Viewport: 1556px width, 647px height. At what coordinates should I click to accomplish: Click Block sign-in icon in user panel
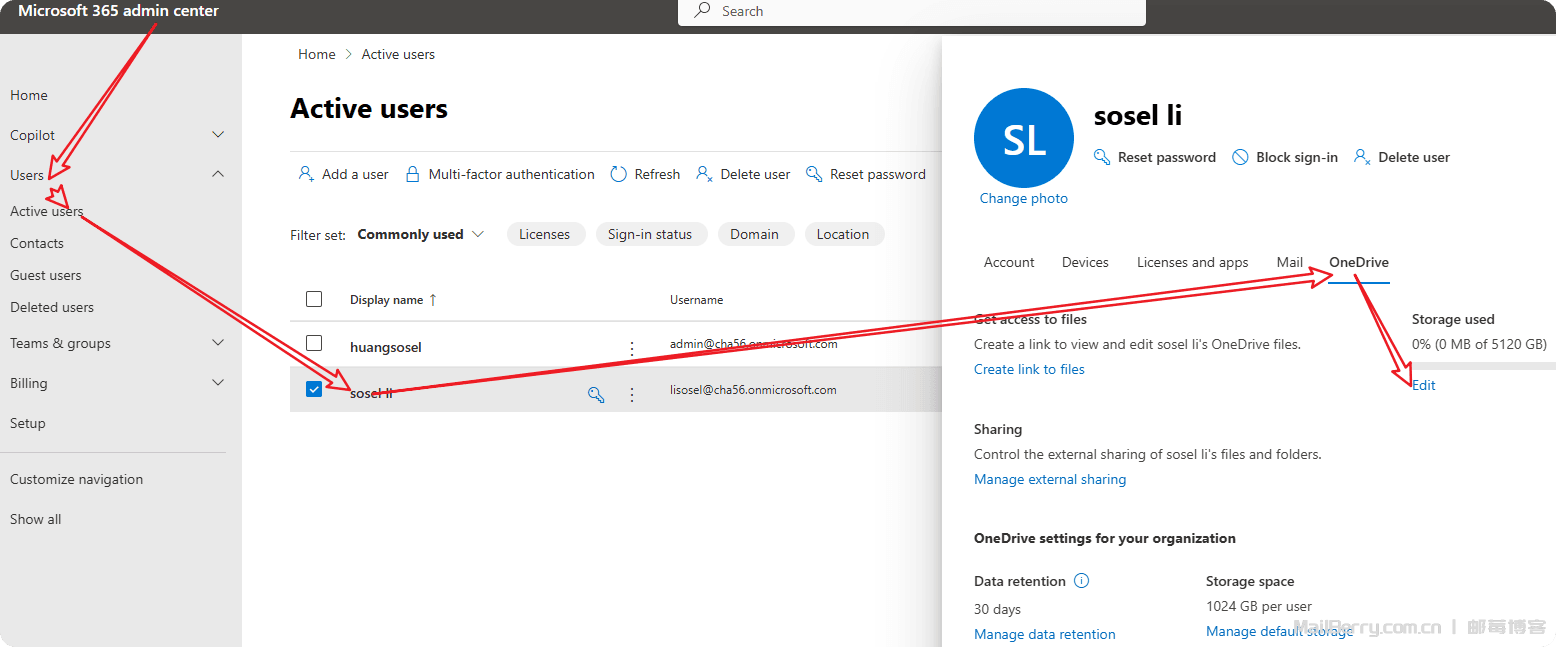tap(1240, 157)
